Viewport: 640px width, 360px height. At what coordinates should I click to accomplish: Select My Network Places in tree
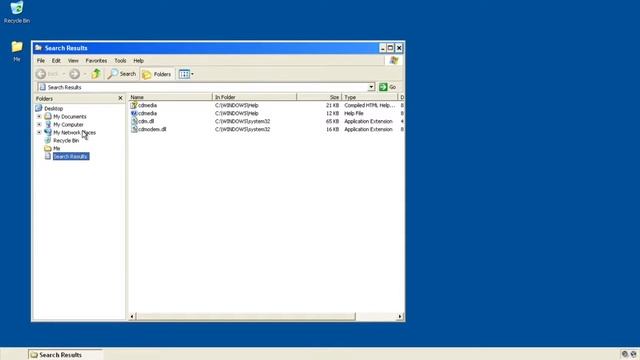[74, 133]
